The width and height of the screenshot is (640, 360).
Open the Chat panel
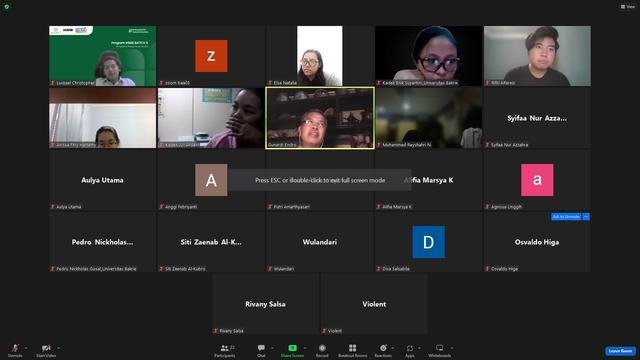(x=261, y=350)
